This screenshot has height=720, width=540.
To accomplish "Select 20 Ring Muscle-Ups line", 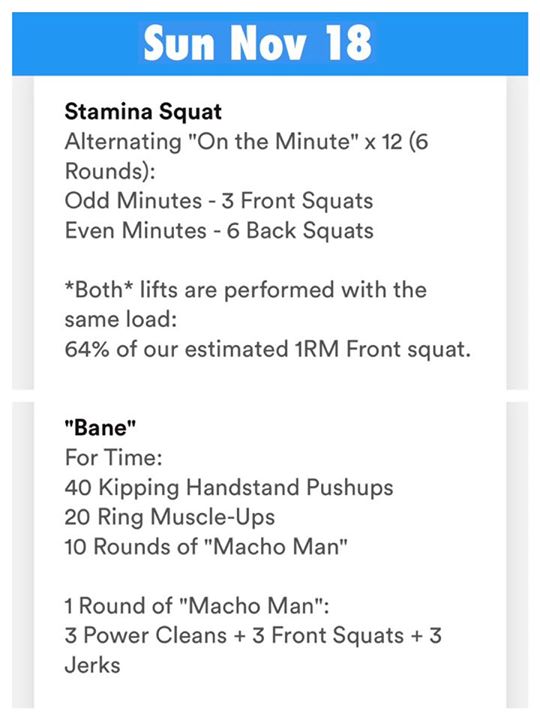I will pyautogui.click(x=169, y=517).
